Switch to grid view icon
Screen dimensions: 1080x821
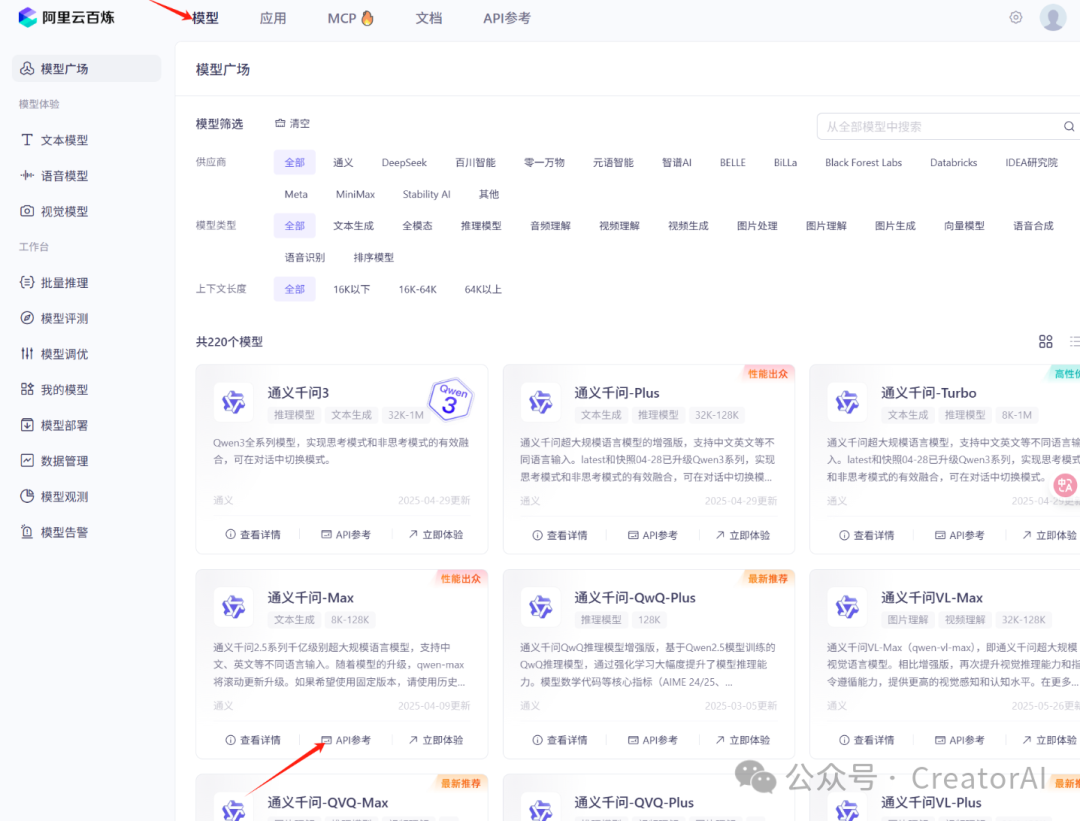point(1045,341)
